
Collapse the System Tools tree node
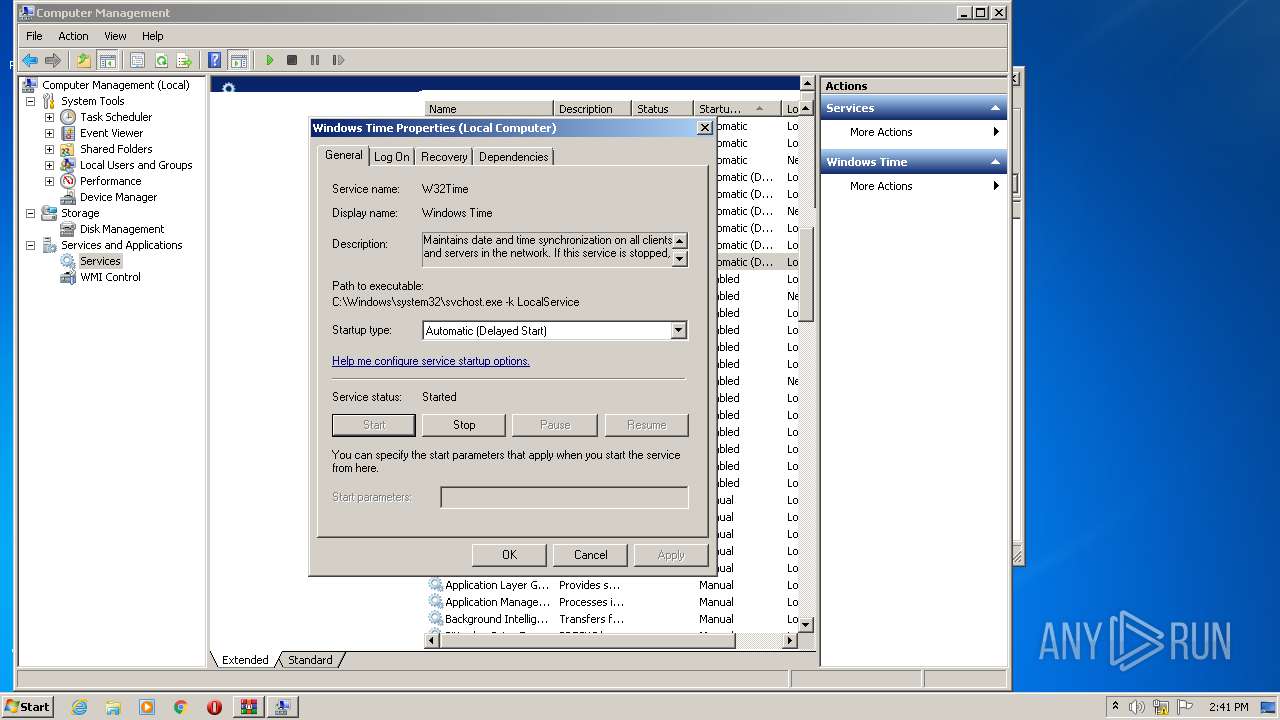click(x=30, y=101)
